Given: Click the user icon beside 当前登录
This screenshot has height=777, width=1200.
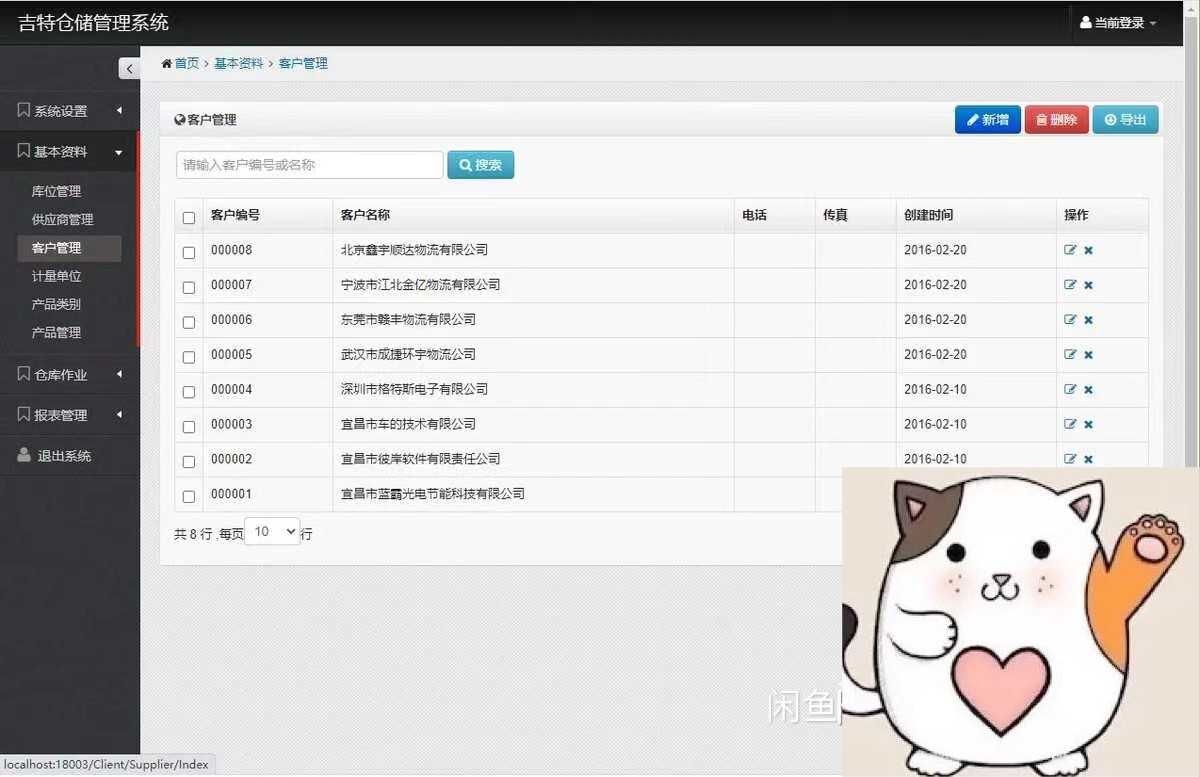Looking at the screenshot, I should click(x=1086, y=22).
